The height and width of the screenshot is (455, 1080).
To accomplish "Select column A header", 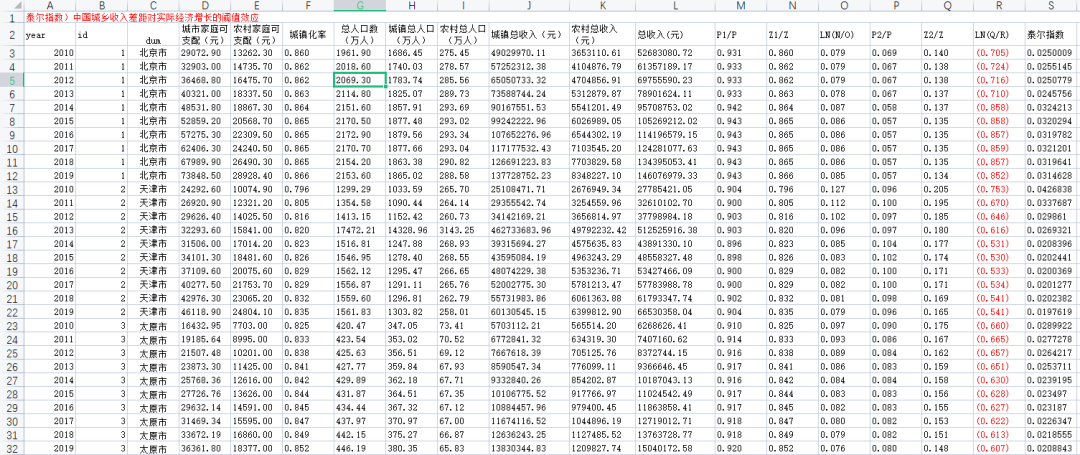I will (x=49, y=6).
